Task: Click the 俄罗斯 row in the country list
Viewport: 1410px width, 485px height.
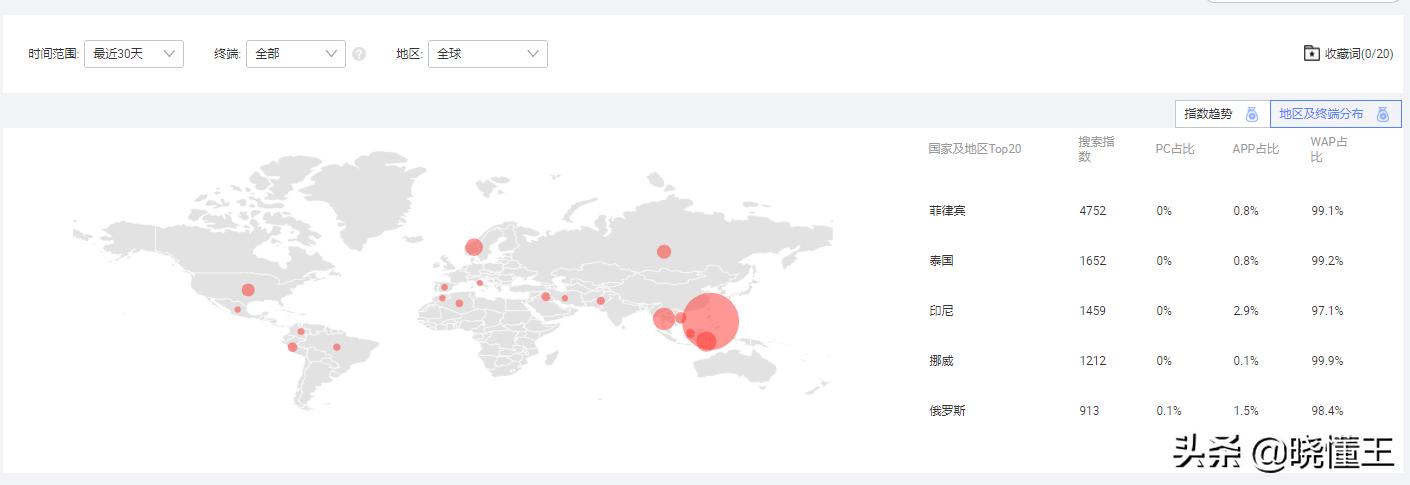Action: (947, 411)
